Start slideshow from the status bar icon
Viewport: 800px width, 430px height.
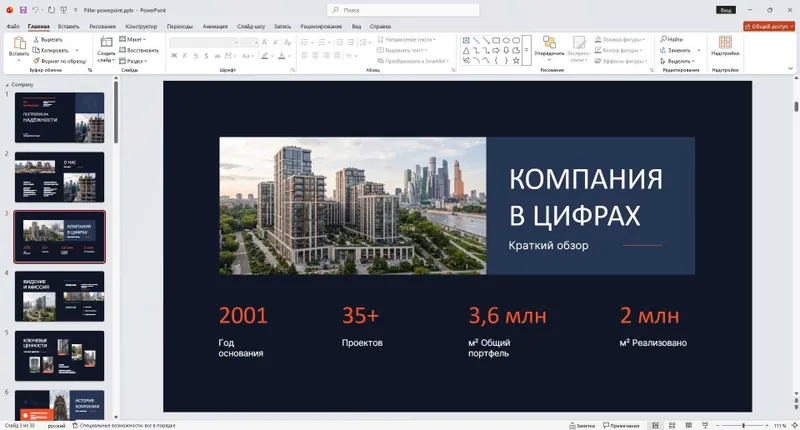(705, 425)
